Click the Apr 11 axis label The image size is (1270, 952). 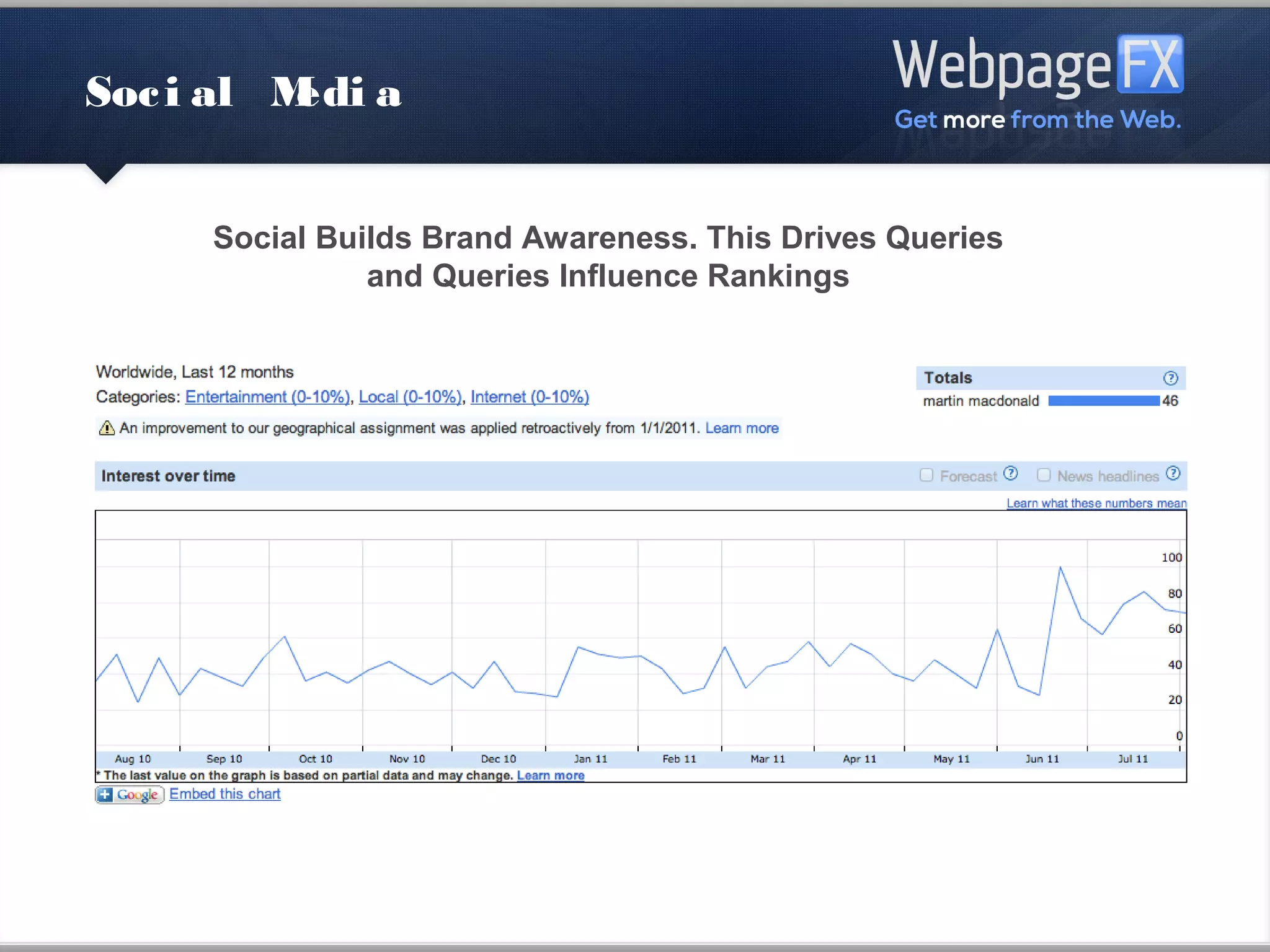859,759
